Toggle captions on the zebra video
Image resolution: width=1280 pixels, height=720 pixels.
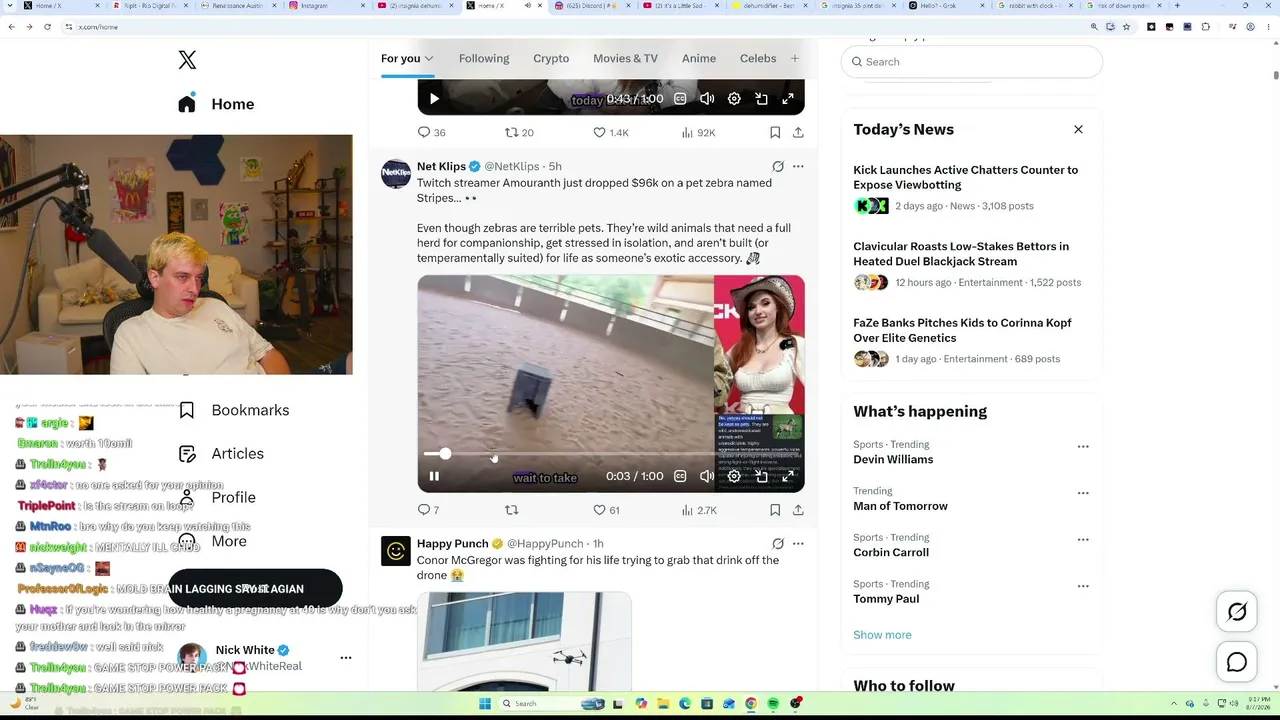tap(680, 476)
